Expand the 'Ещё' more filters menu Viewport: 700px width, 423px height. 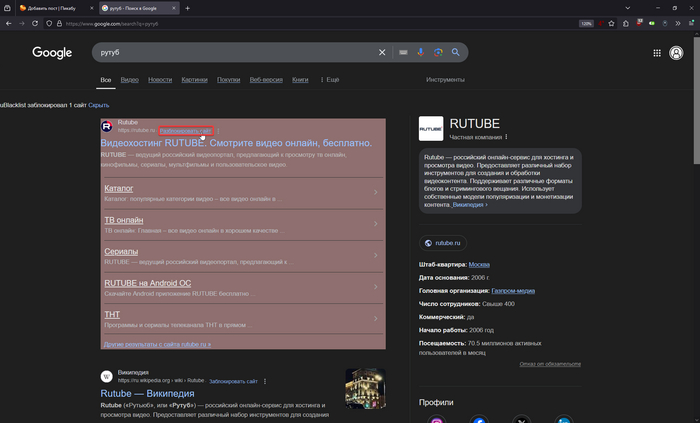pyautogui.click(x=329, y=80)
